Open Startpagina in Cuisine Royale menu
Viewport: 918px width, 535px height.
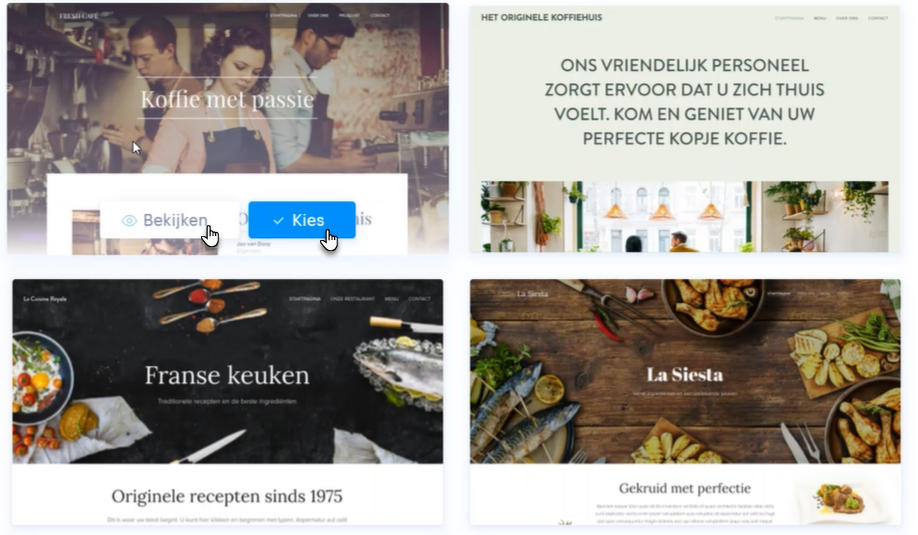tap(304, 299)
